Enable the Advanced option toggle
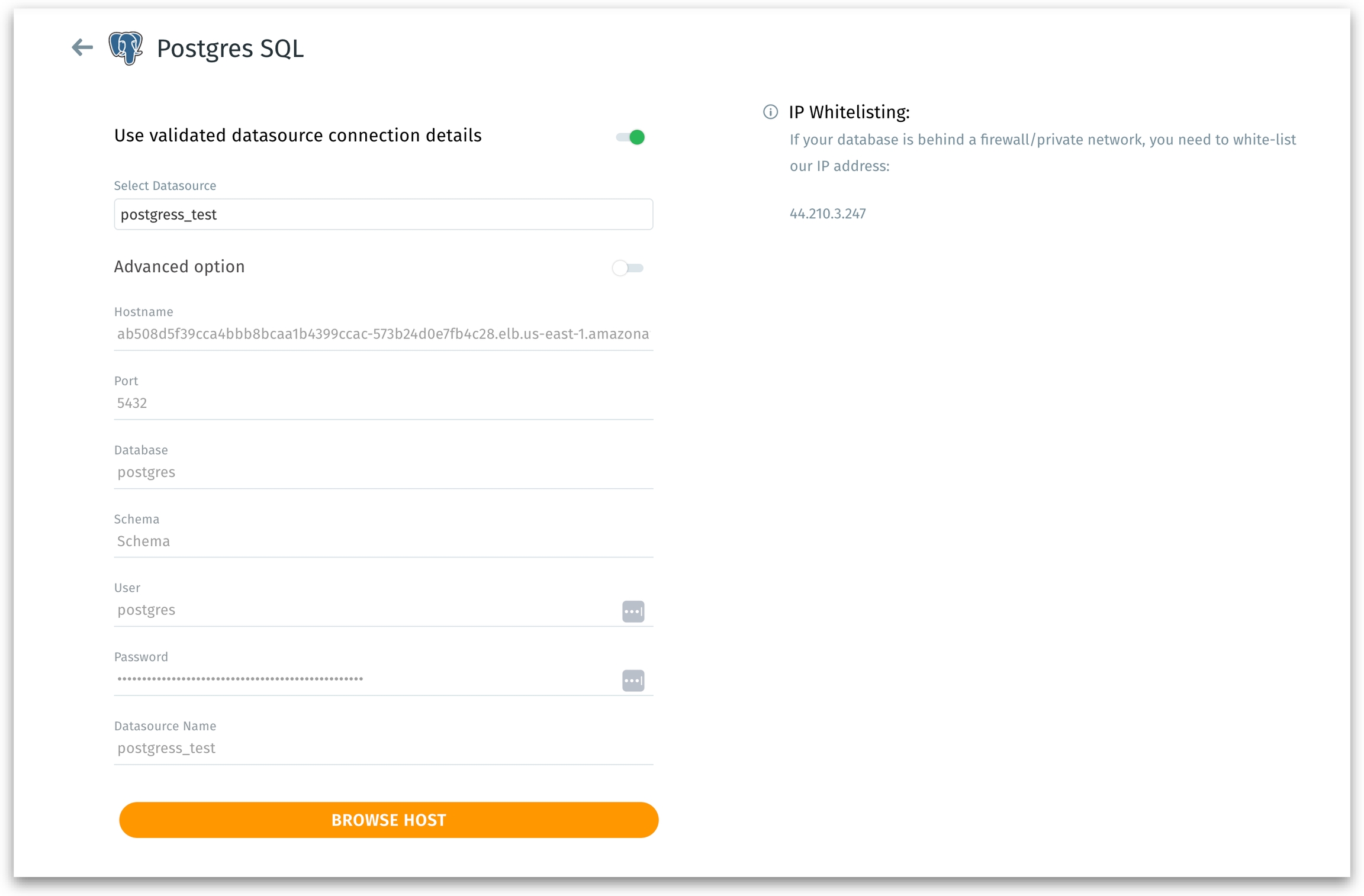 point(628,268)
